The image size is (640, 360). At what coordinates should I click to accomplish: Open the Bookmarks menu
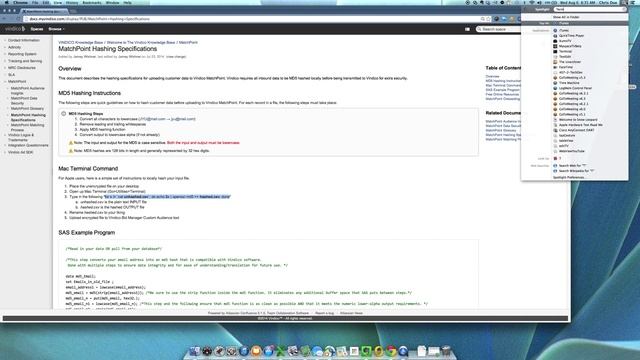(92, 2)
